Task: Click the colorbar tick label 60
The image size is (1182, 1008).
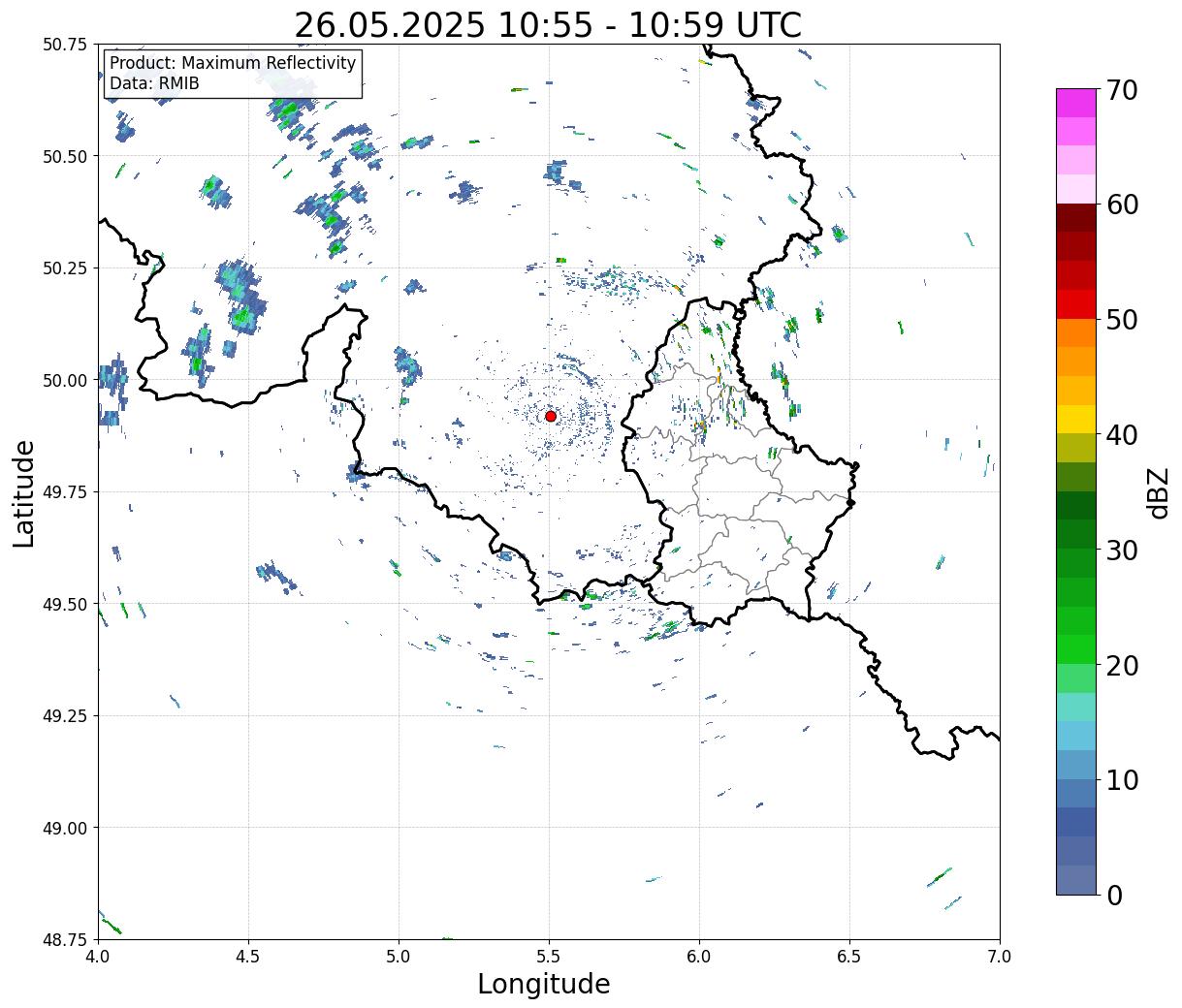Action: (1121, 205)
